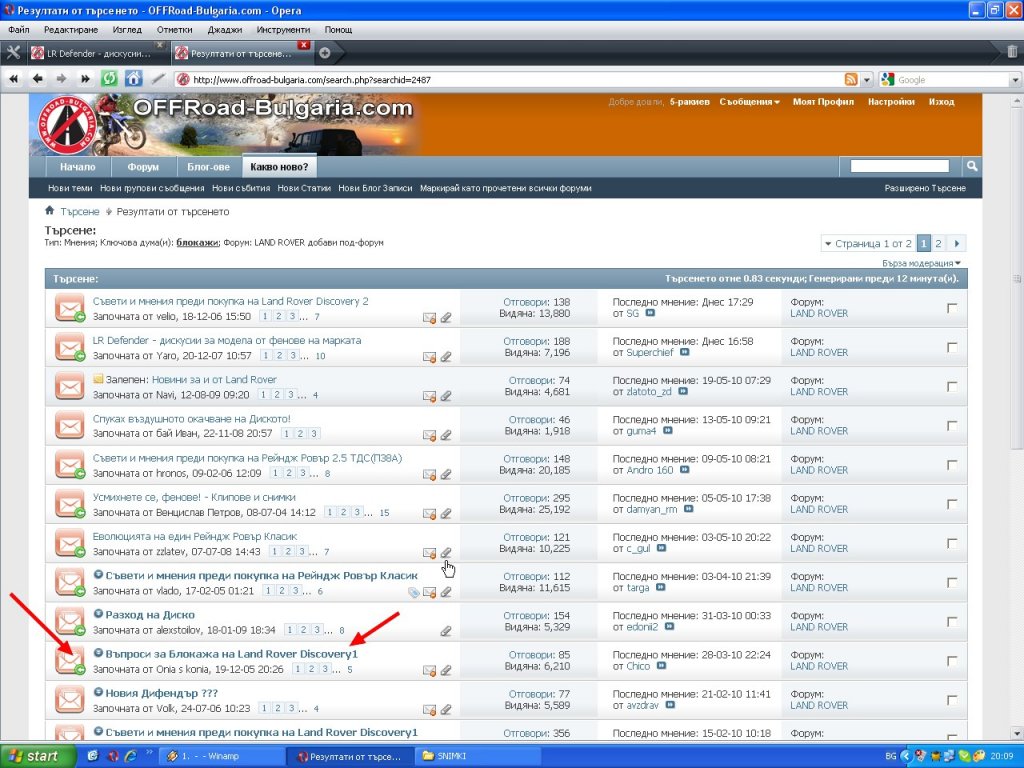1024x768 pixels.
Task: Go back with the Back arrow
Action: (x=37, y=79)
